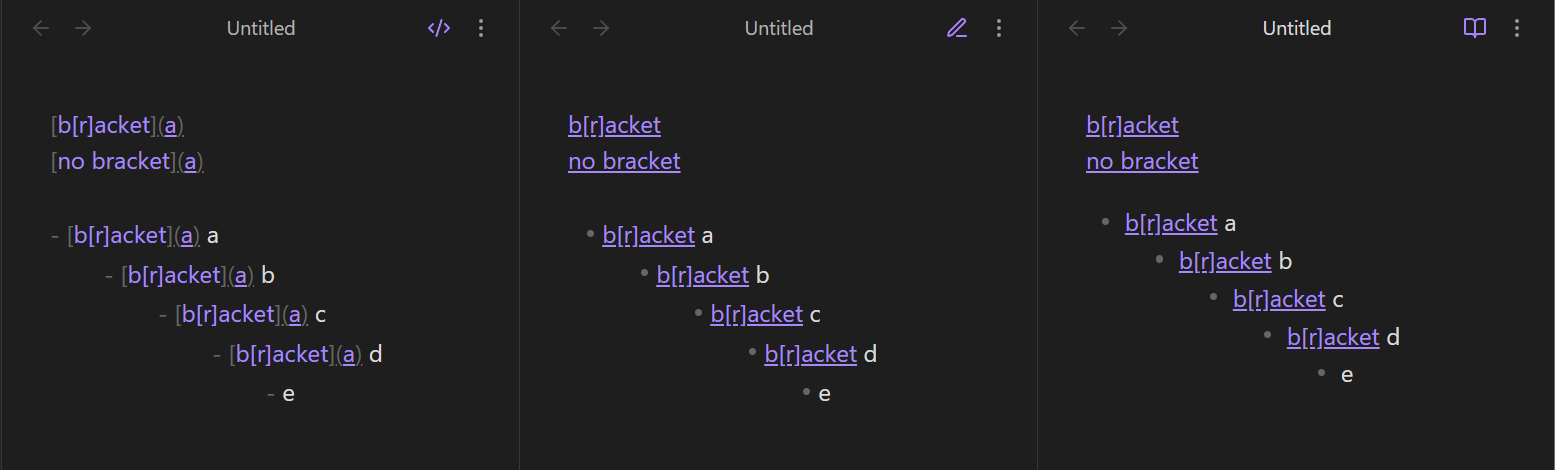
Task: Click the Untitled title in the right pane
Action: [x=1297, y=28]
